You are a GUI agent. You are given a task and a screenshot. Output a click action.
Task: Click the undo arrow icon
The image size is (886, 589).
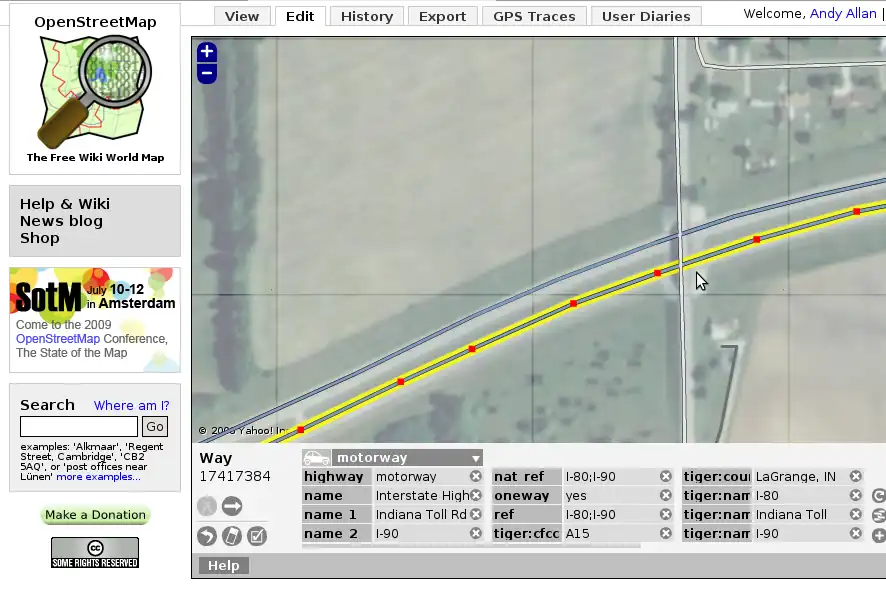pyautogui.click(x=207, y=536)
